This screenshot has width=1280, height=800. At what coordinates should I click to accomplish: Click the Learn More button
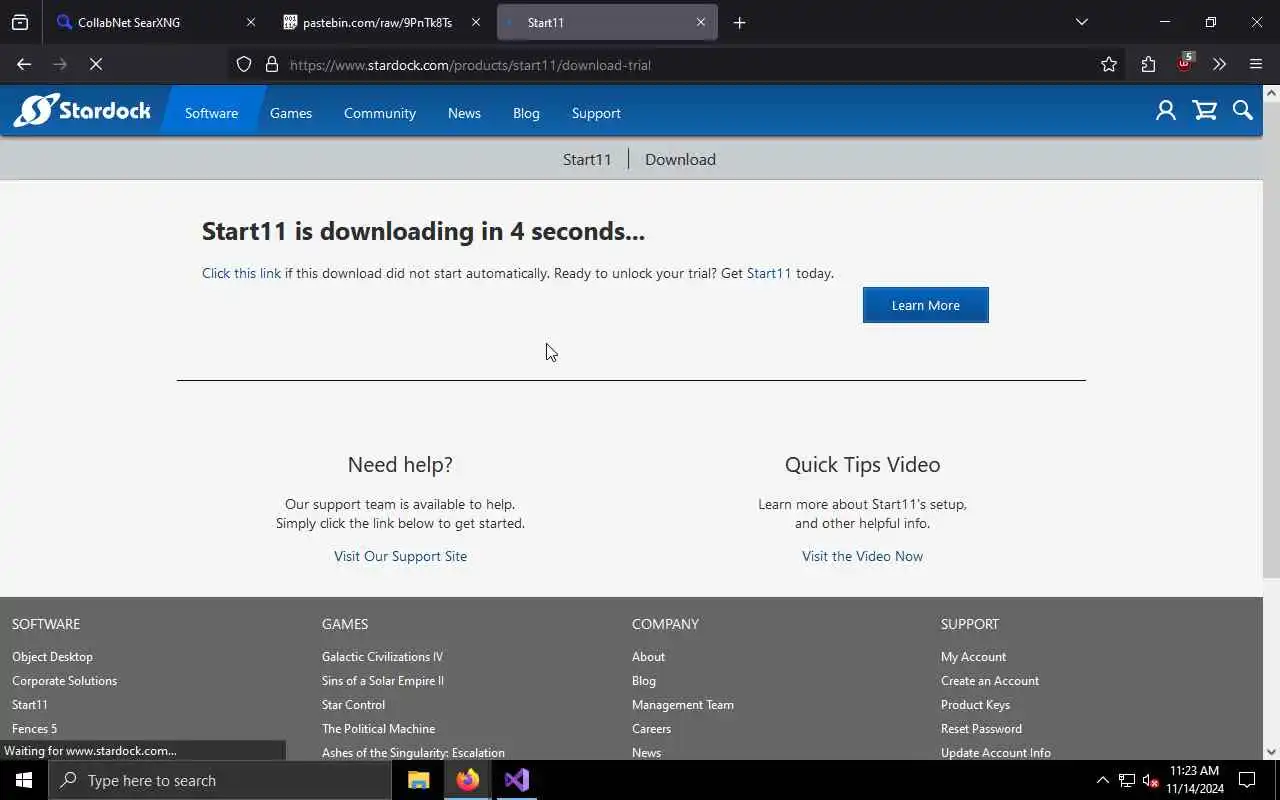[926, 305]
